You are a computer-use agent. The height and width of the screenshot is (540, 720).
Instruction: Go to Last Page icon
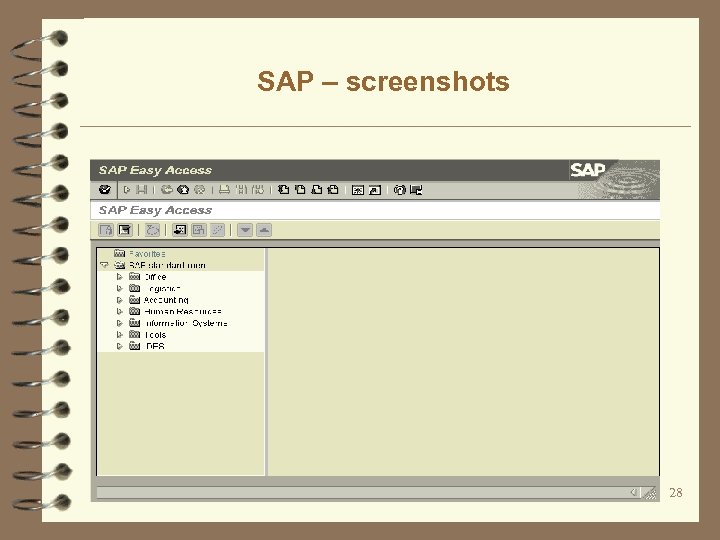pyautogui.click(x=333, y=190)
